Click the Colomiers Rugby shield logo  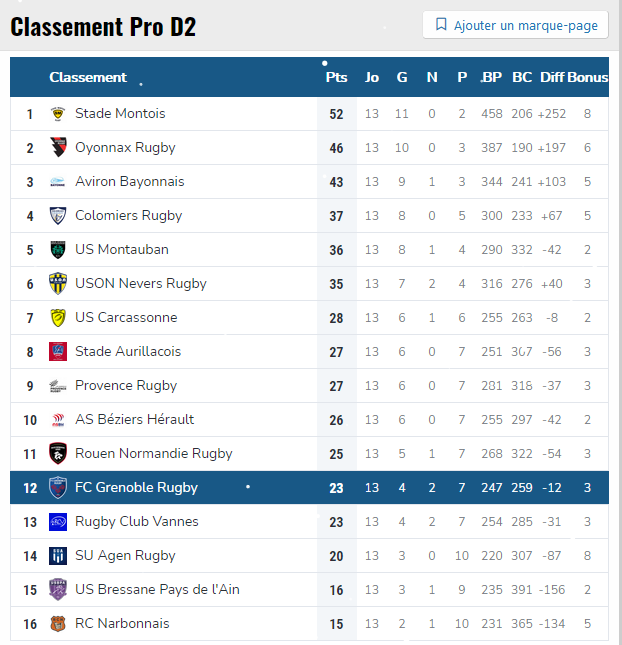pos(58,216)
